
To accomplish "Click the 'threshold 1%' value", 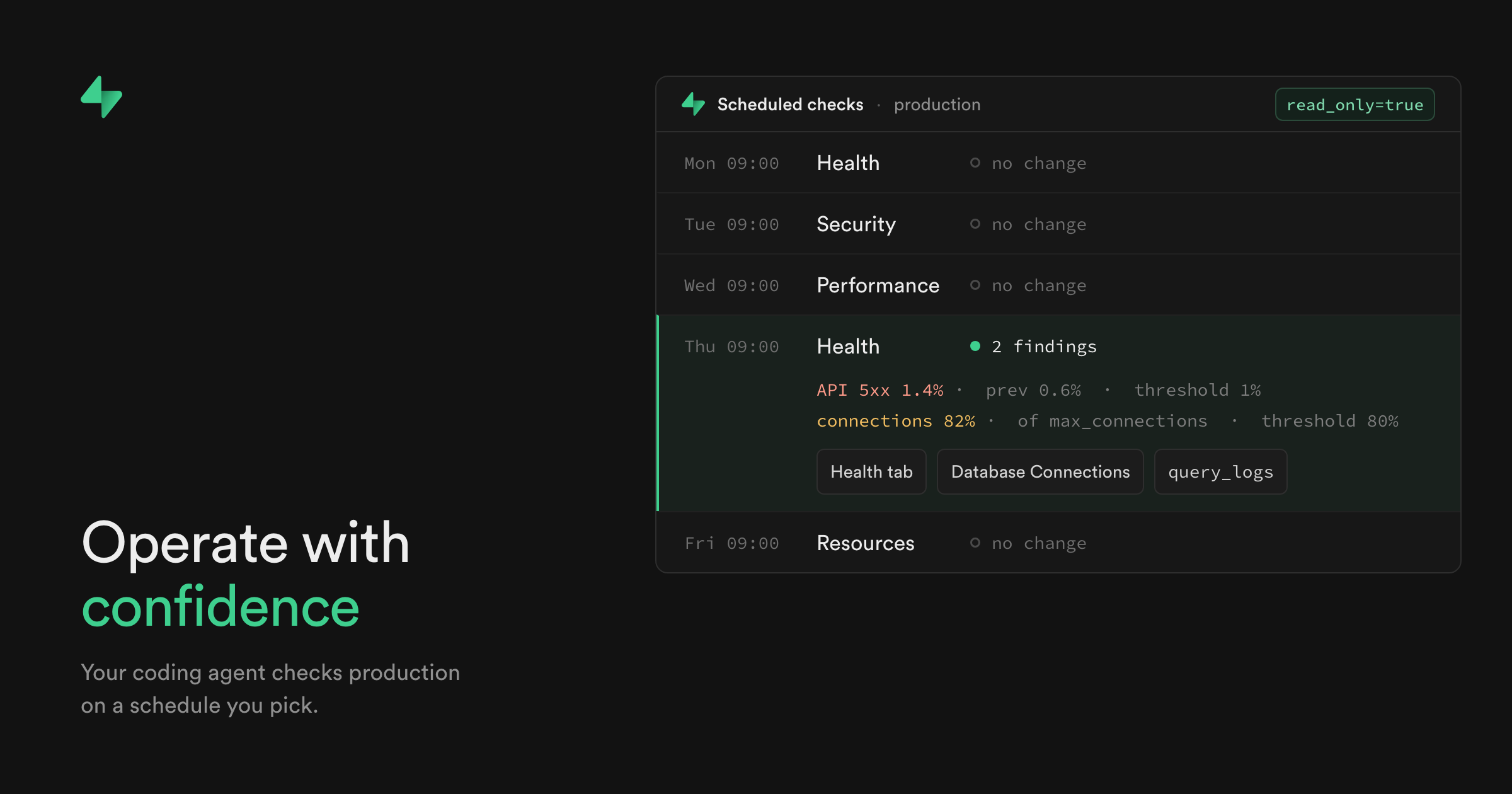I will pos(1197,390).
